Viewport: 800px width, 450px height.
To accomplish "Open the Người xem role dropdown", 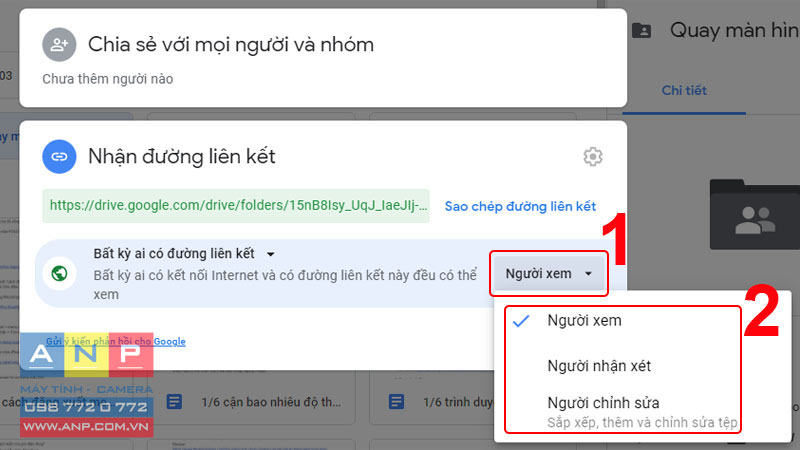I will (548, 273).
